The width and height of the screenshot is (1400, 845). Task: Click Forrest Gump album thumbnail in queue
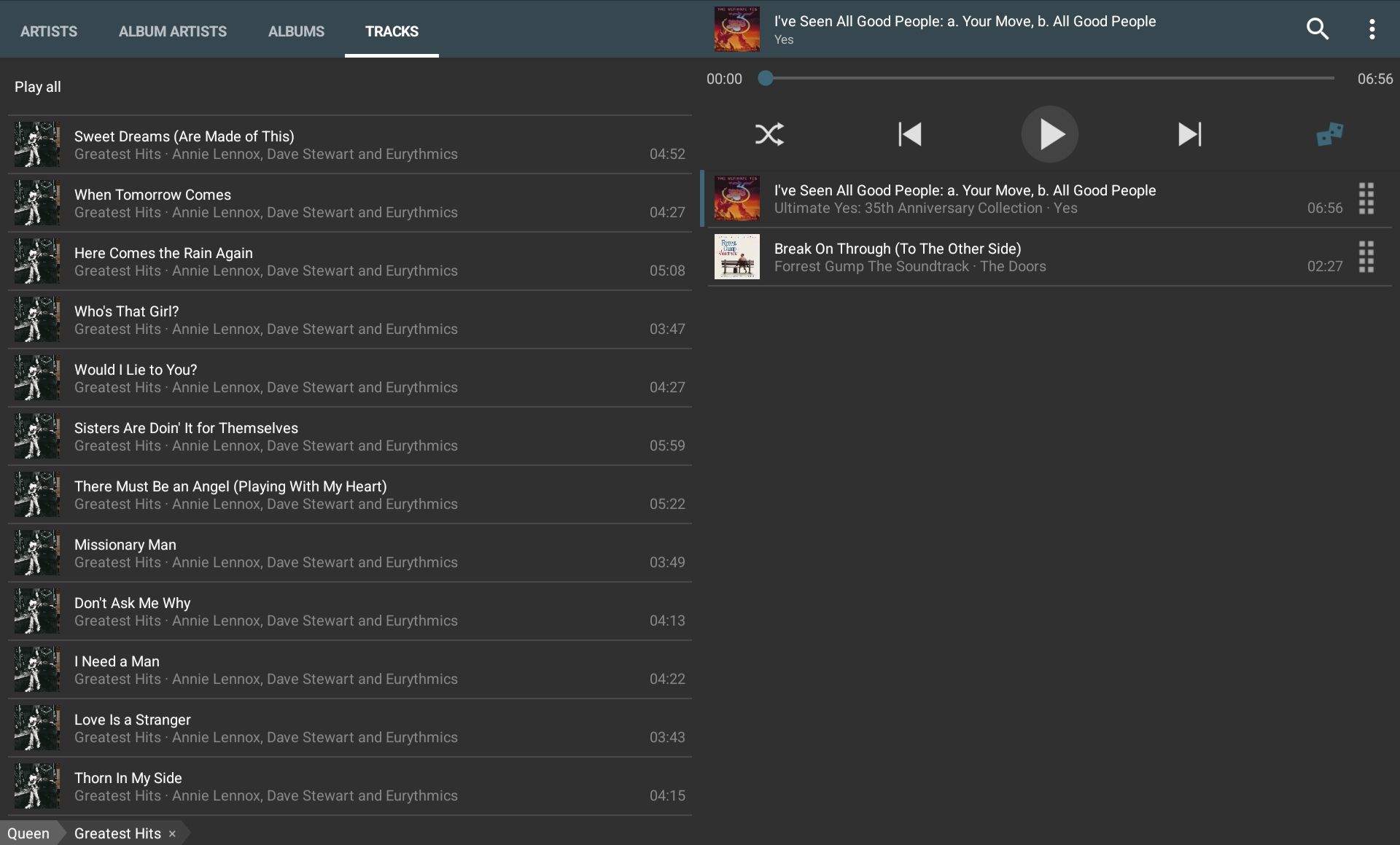click(736, 257)
